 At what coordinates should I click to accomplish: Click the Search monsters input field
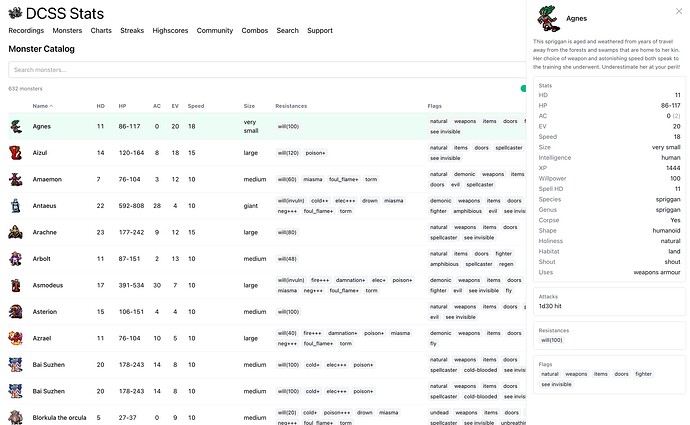click(x=267, y=70)
